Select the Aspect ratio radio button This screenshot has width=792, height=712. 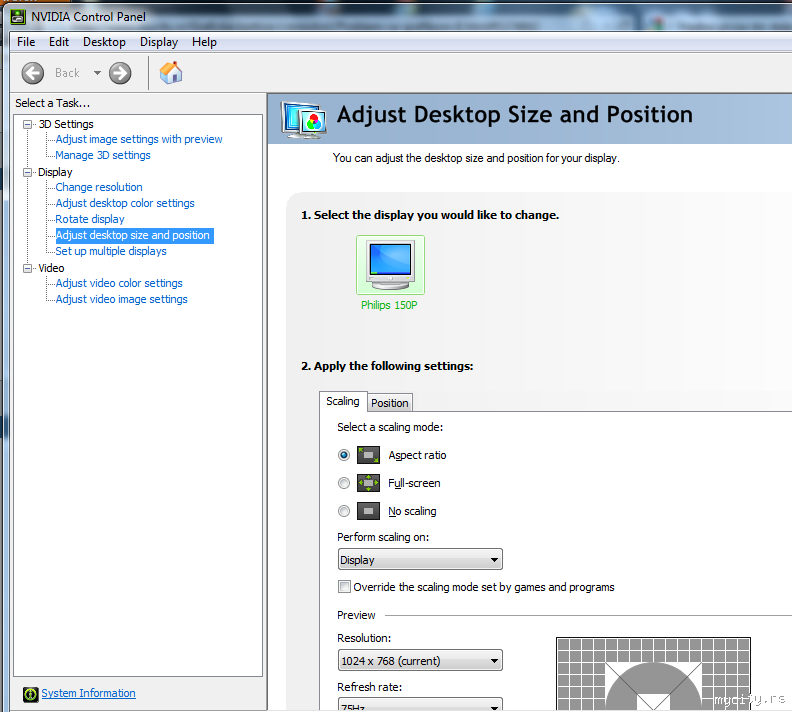click(x=344, y=455)
